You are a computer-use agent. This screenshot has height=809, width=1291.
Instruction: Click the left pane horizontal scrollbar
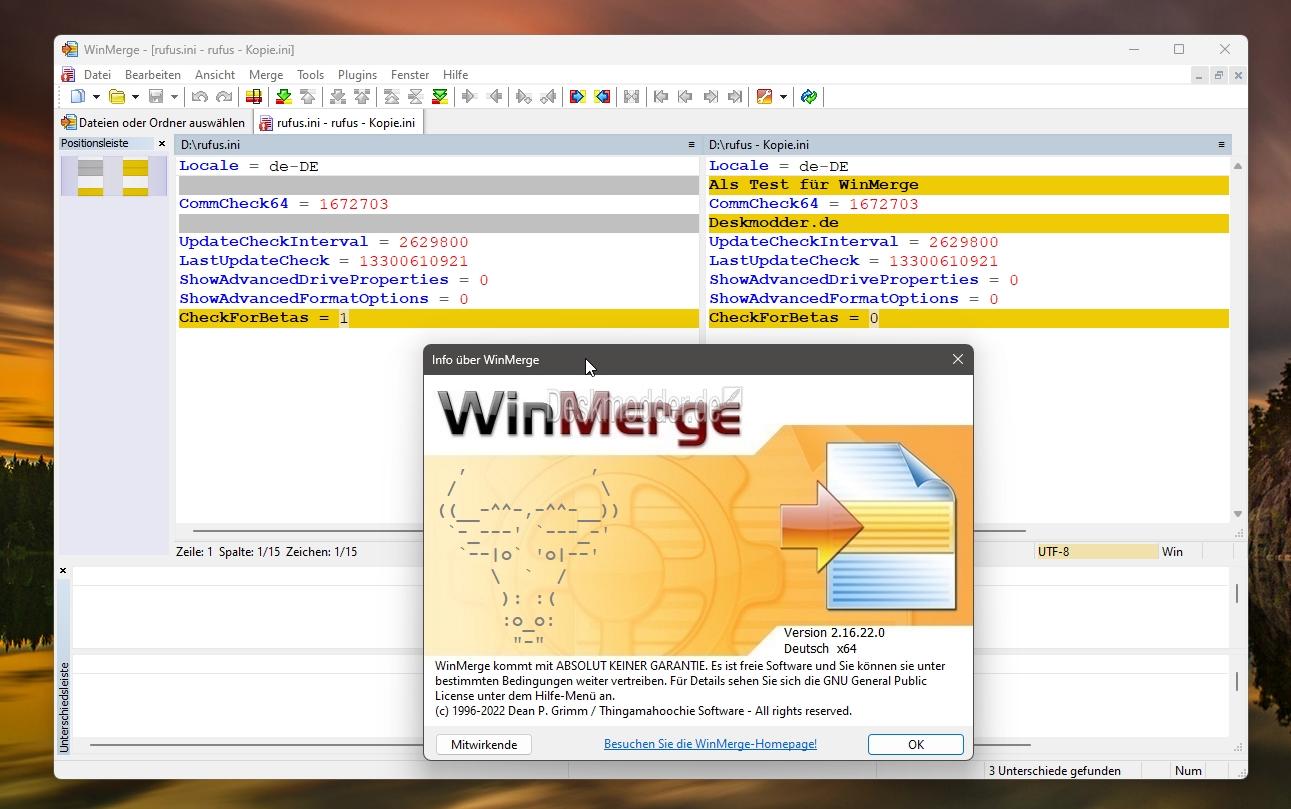[308, 531]
